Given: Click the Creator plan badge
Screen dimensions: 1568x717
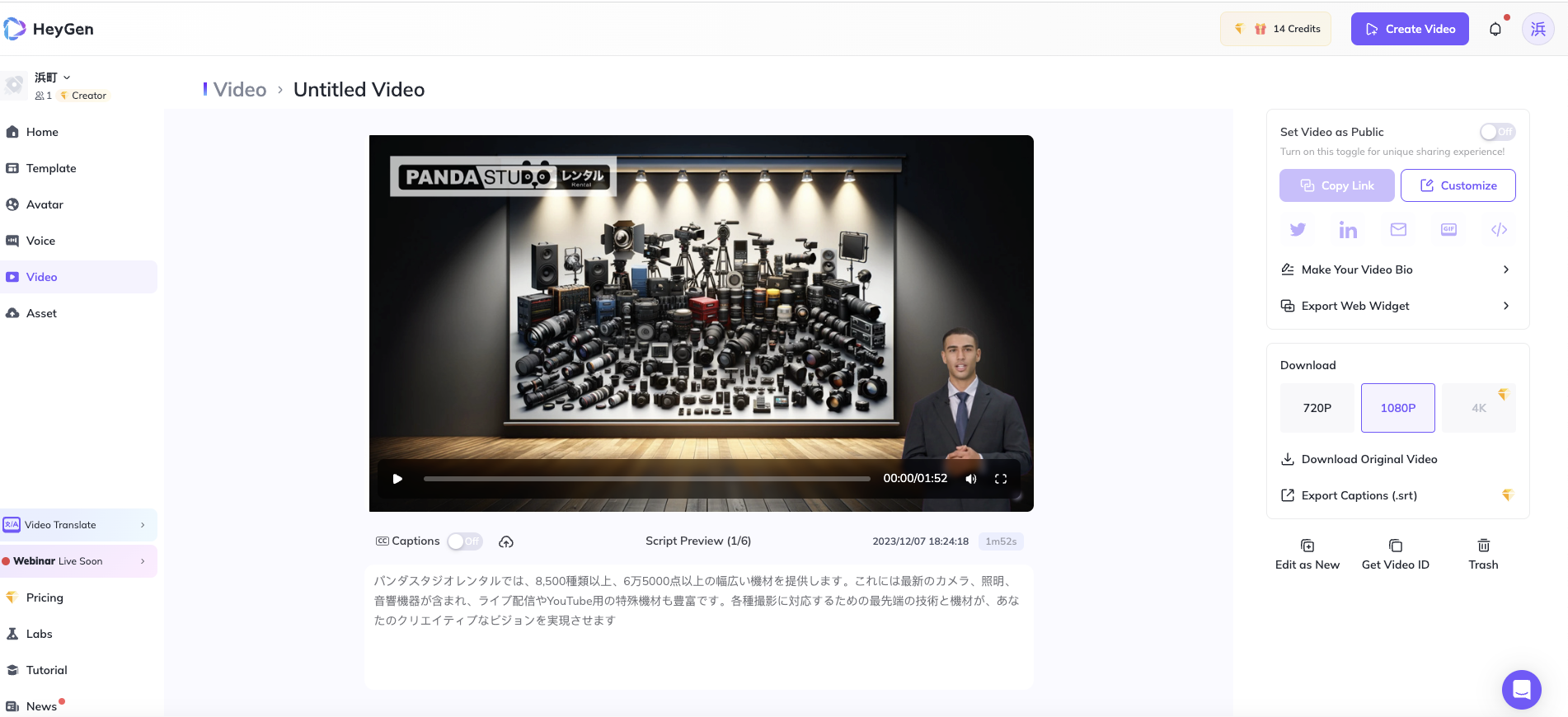Looking at the screenshot, I should point(83,96).
